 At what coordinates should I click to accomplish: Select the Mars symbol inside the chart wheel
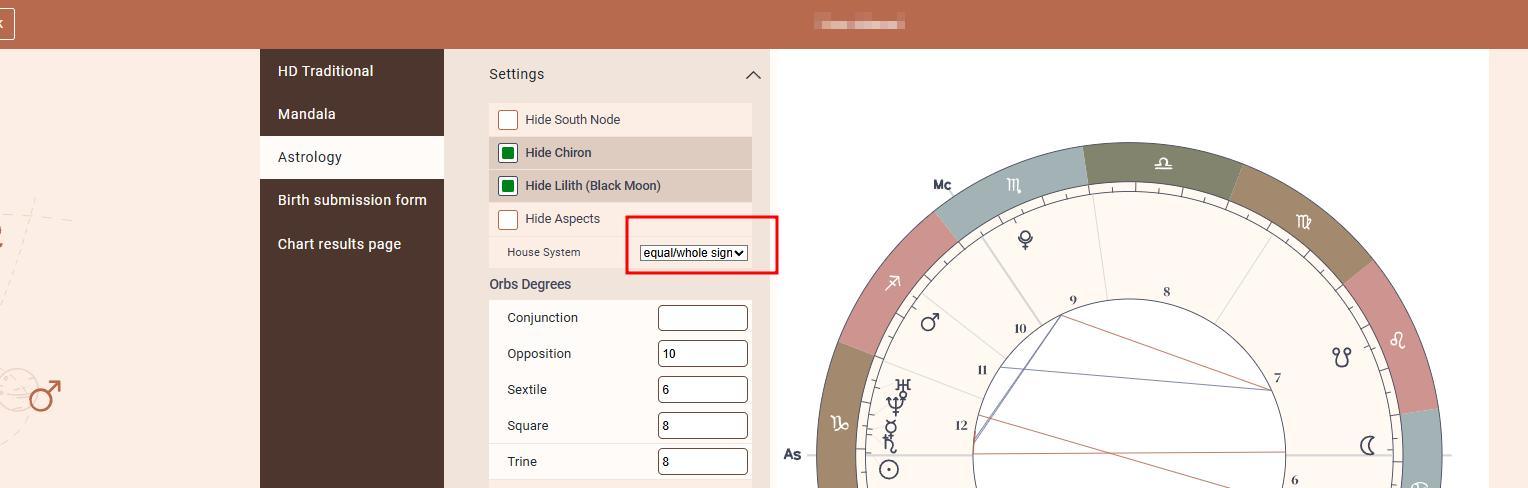point(930,322)
